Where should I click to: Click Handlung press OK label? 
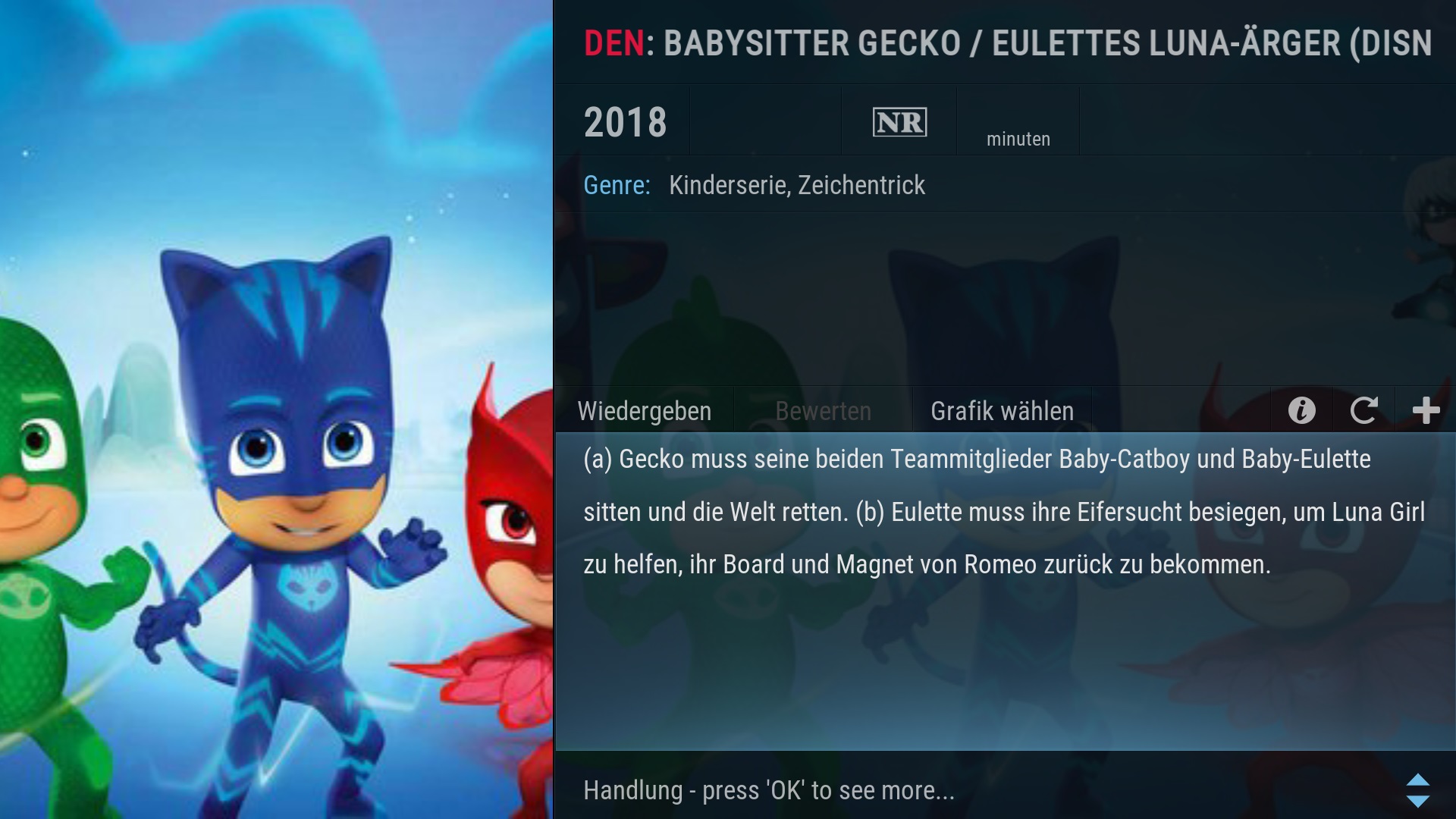coord(768,790)
